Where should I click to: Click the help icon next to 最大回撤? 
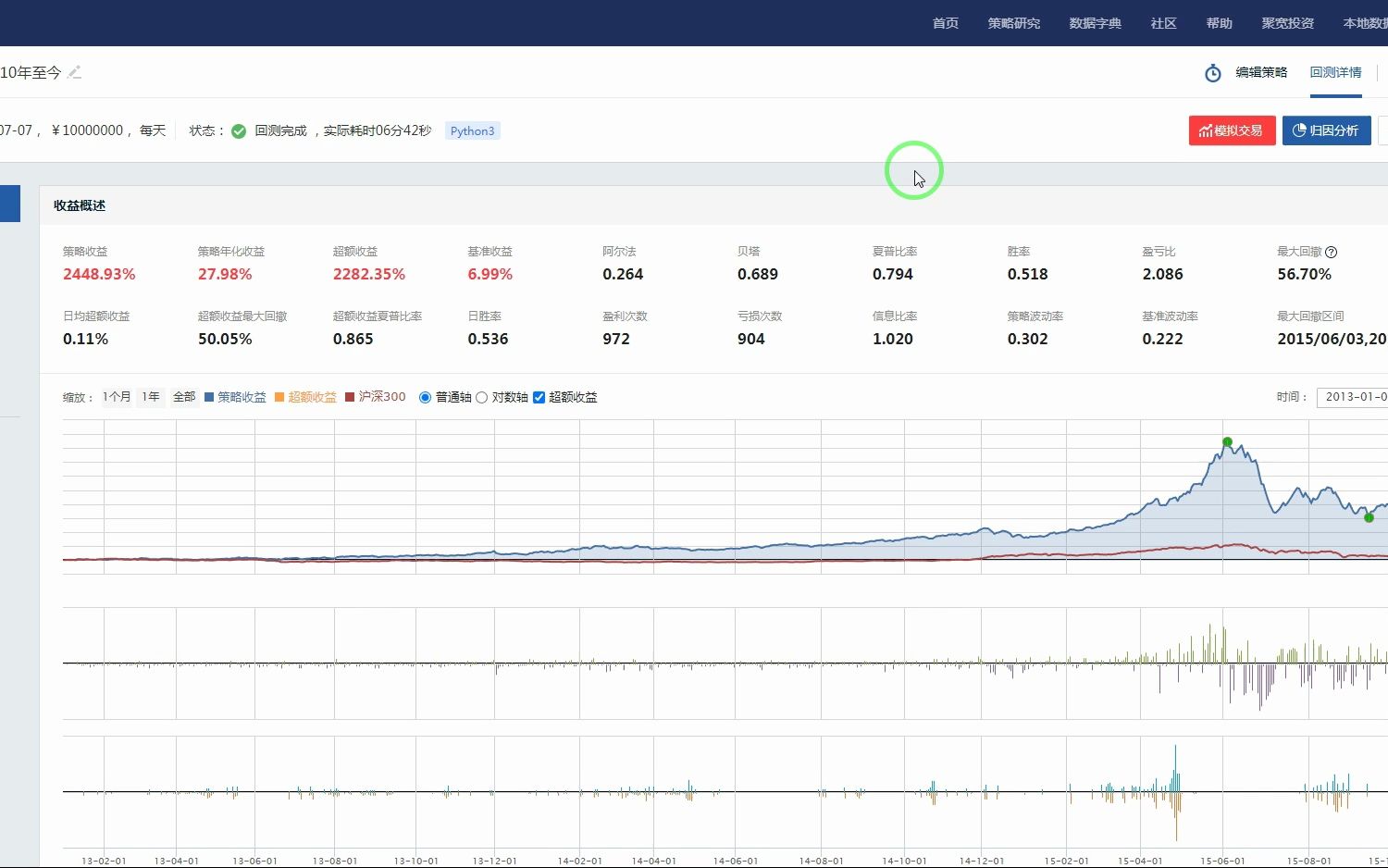pyautogui.click(x=1331, y=252)
